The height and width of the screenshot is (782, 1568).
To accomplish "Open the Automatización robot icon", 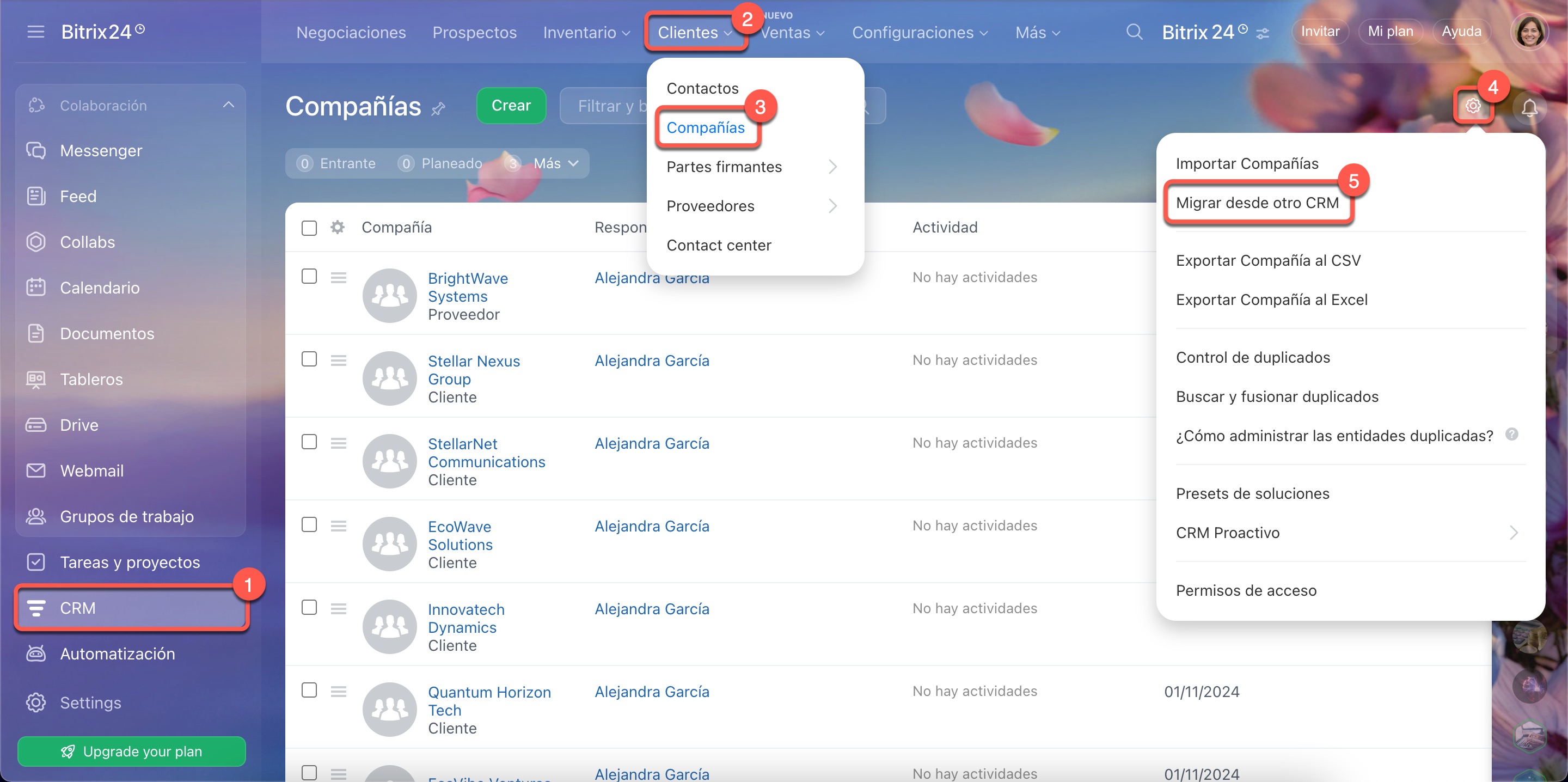I will 36,653.
